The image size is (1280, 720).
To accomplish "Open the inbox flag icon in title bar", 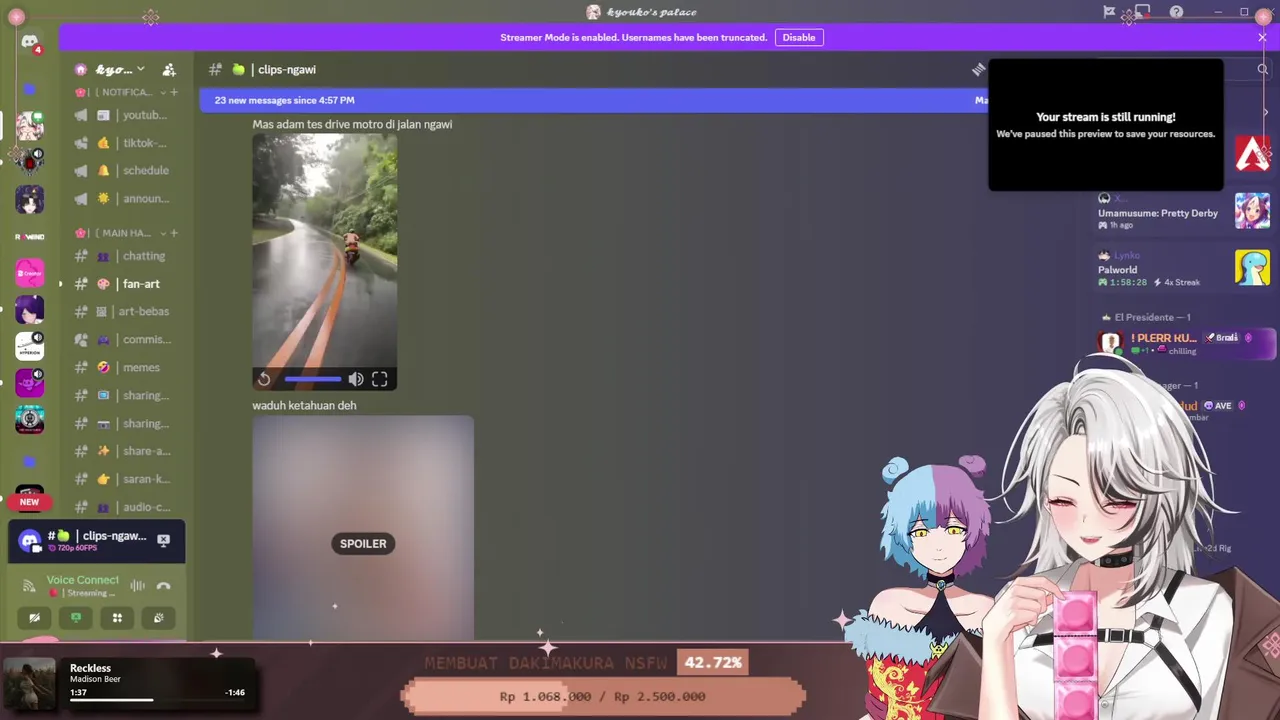I will (1109, 12).
